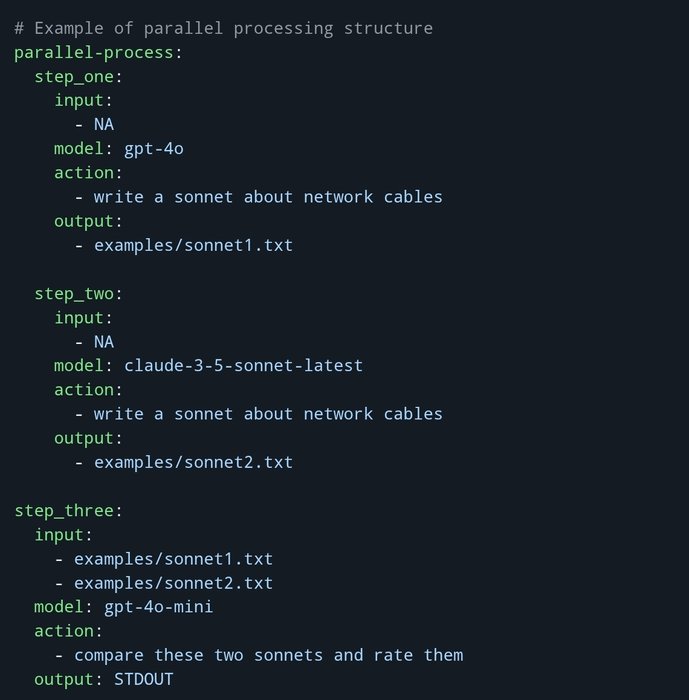
Task: Click the step_two action sonnet text
Action: coord(268,414)
